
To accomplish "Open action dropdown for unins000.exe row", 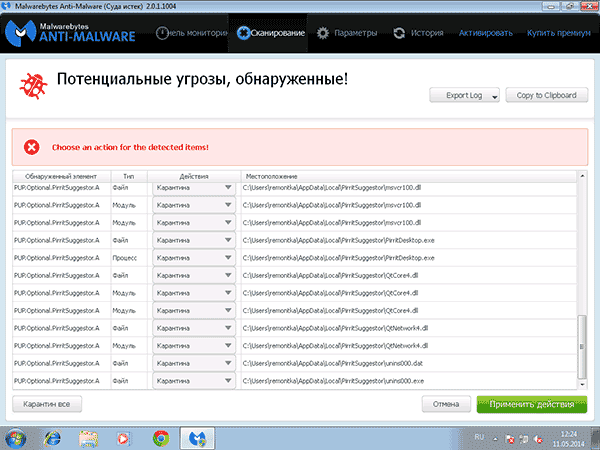I will (194, 381).
